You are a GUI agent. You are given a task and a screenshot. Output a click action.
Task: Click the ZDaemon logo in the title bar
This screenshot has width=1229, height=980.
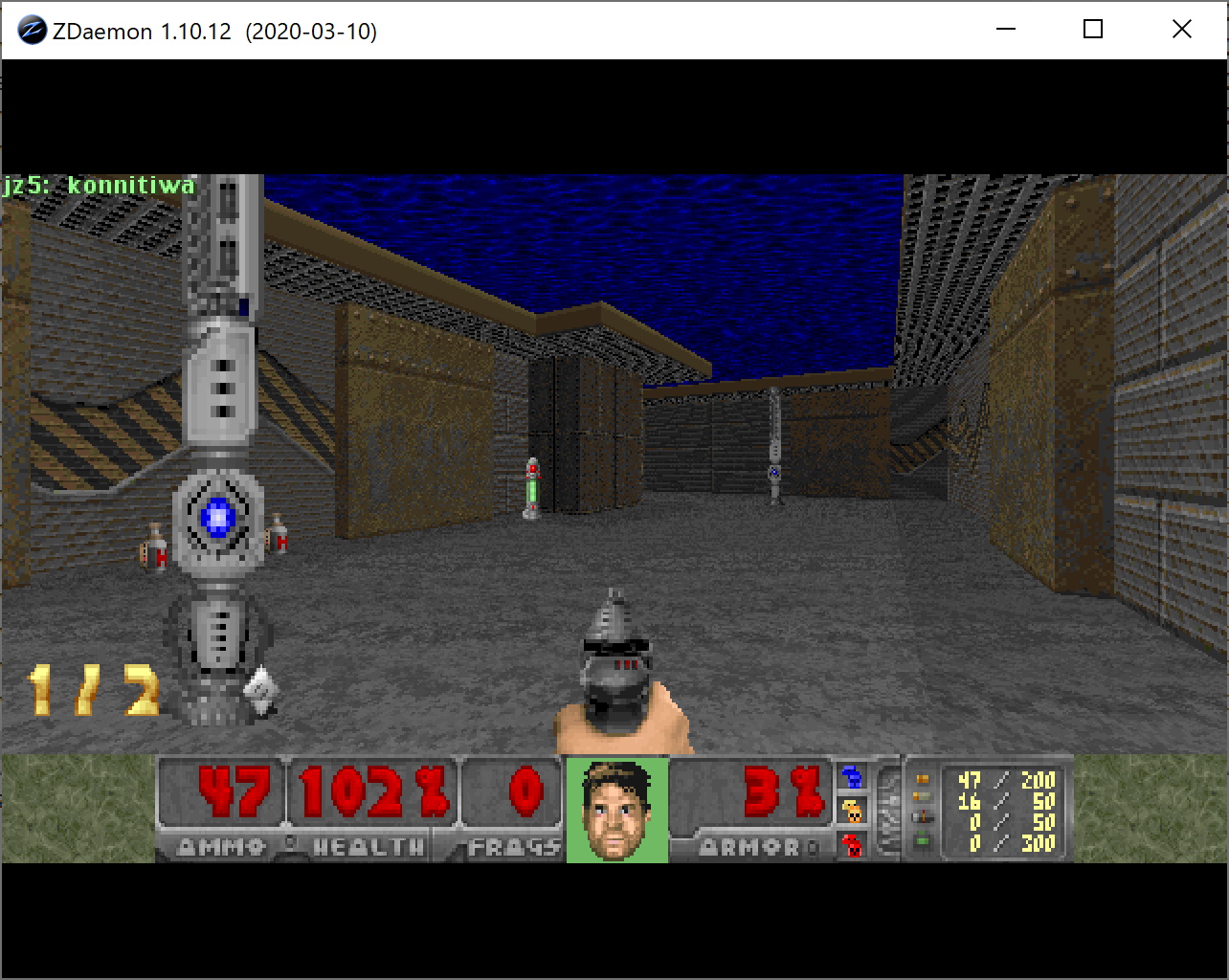[33, 31]
